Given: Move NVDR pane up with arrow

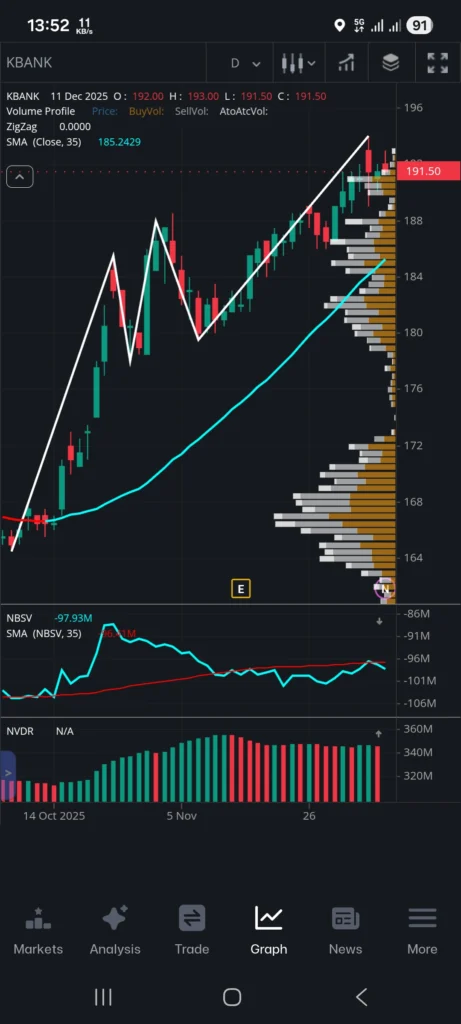Looking at the screenshot, I should point(379,734).
